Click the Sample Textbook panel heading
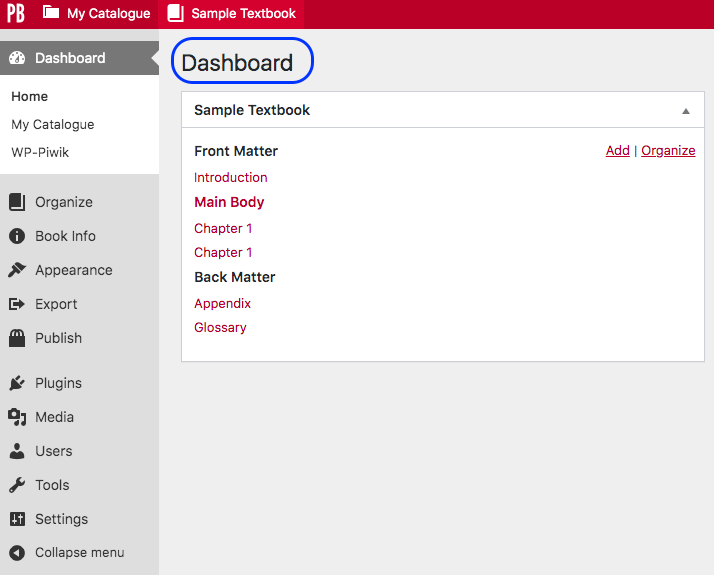714x575 pixels. coord(252,110)
